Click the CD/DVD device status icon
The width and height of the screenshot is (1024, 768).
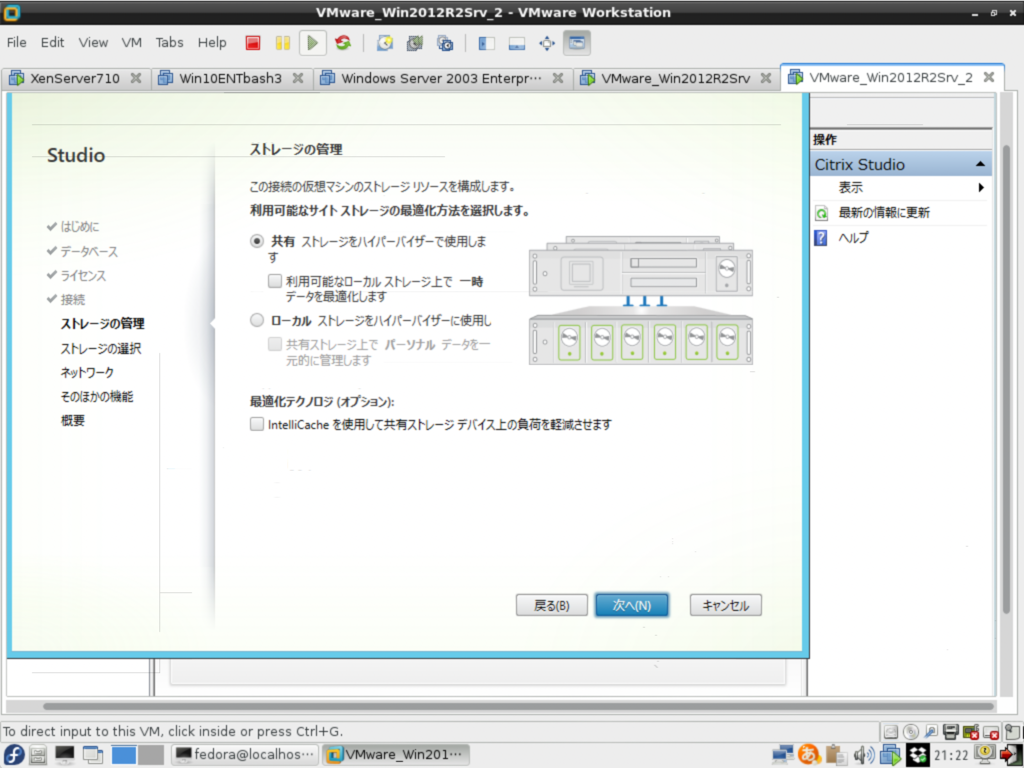[x=911, y=731]
